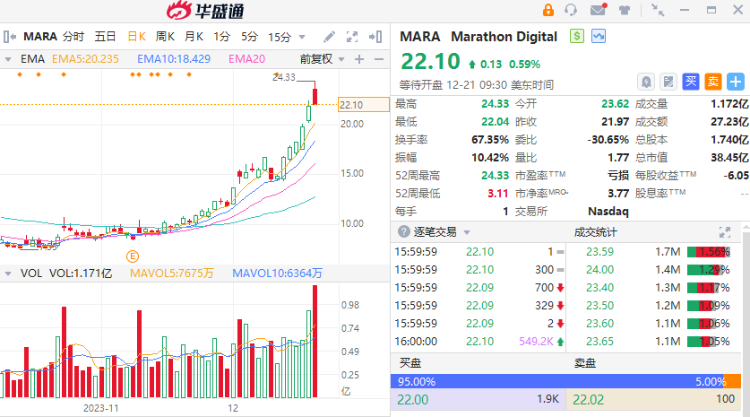The height and width of the screenshot is (417, 750).
Task: Open the 15分 interval dropdown arrow
Action: (302, 37)
